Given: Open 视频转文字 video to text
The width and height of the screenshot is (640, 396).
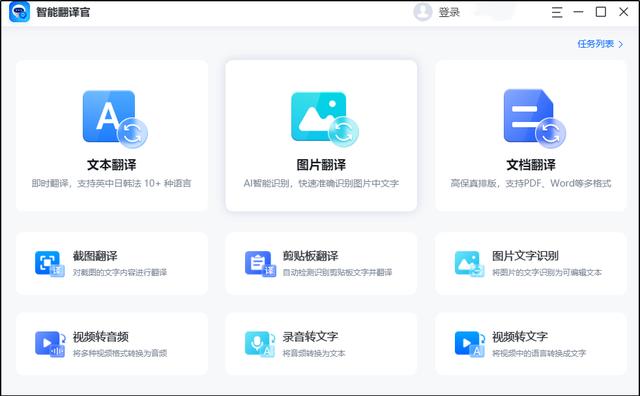Looking at the screenshot, I should click(531, 344).
